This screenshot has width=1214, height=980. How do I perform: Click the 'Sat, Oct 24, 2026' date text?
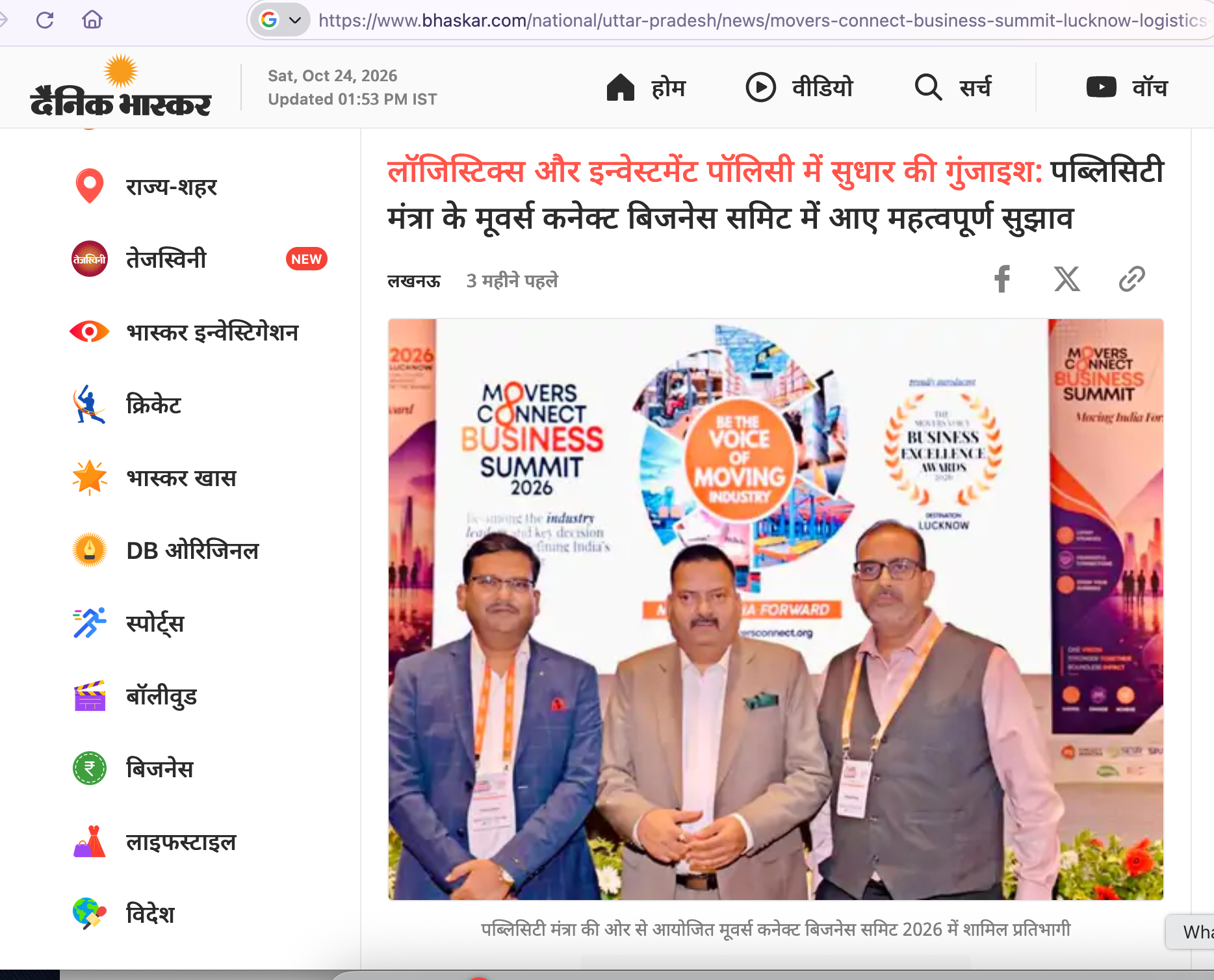(x=333, y=76)
